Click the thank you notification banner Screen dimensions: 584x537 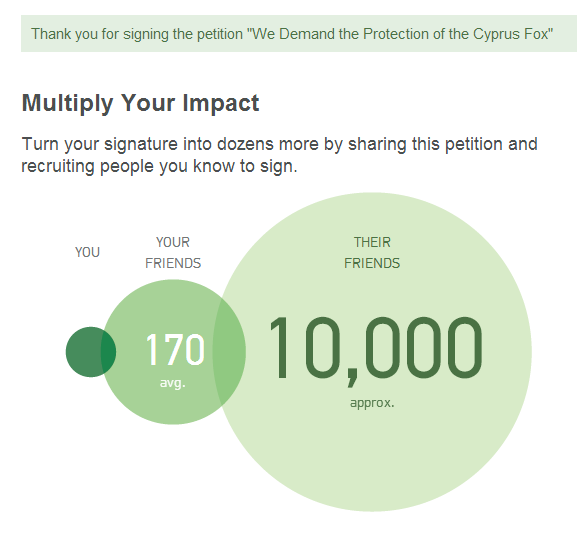[x=299, y=34]
